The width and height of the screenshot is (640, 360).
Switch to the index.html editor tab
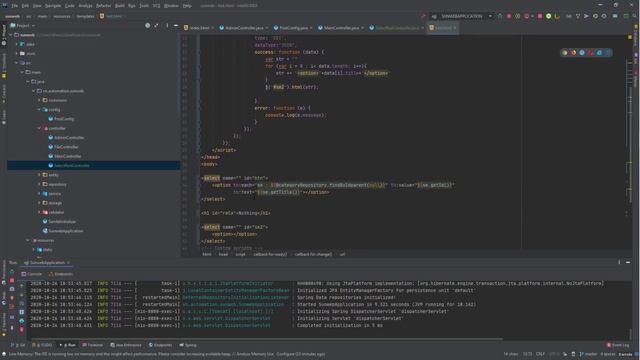click(x=198, y=28)
